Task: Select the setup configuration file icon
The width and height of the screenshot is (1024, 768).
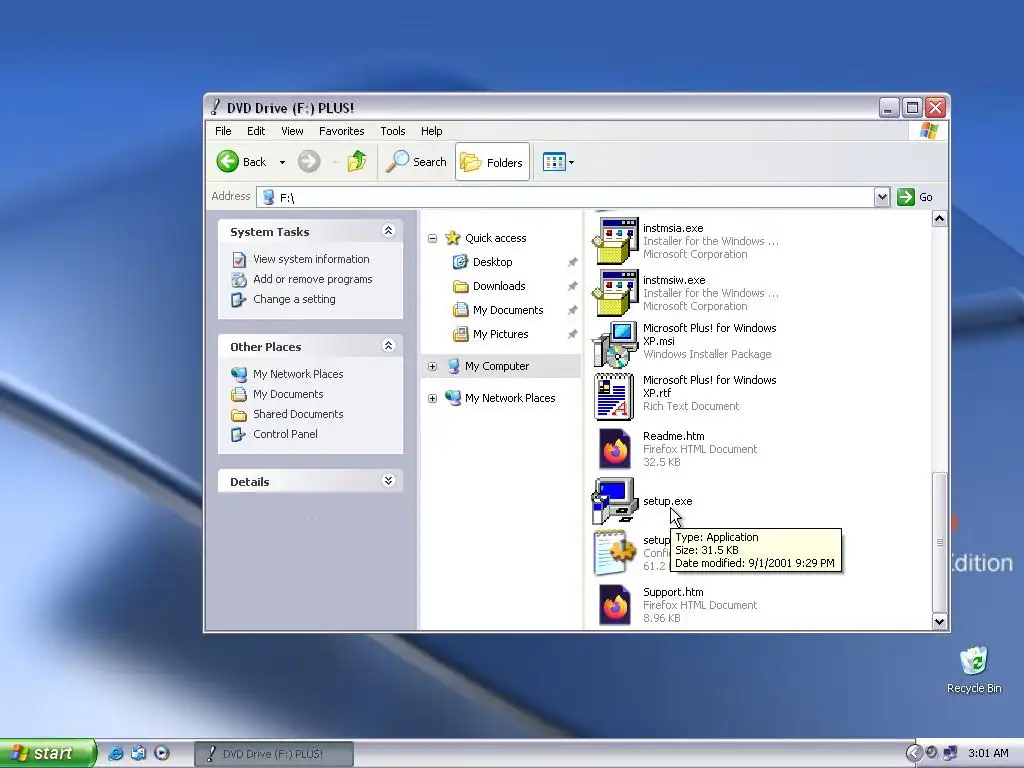Action: pos(615,552)
